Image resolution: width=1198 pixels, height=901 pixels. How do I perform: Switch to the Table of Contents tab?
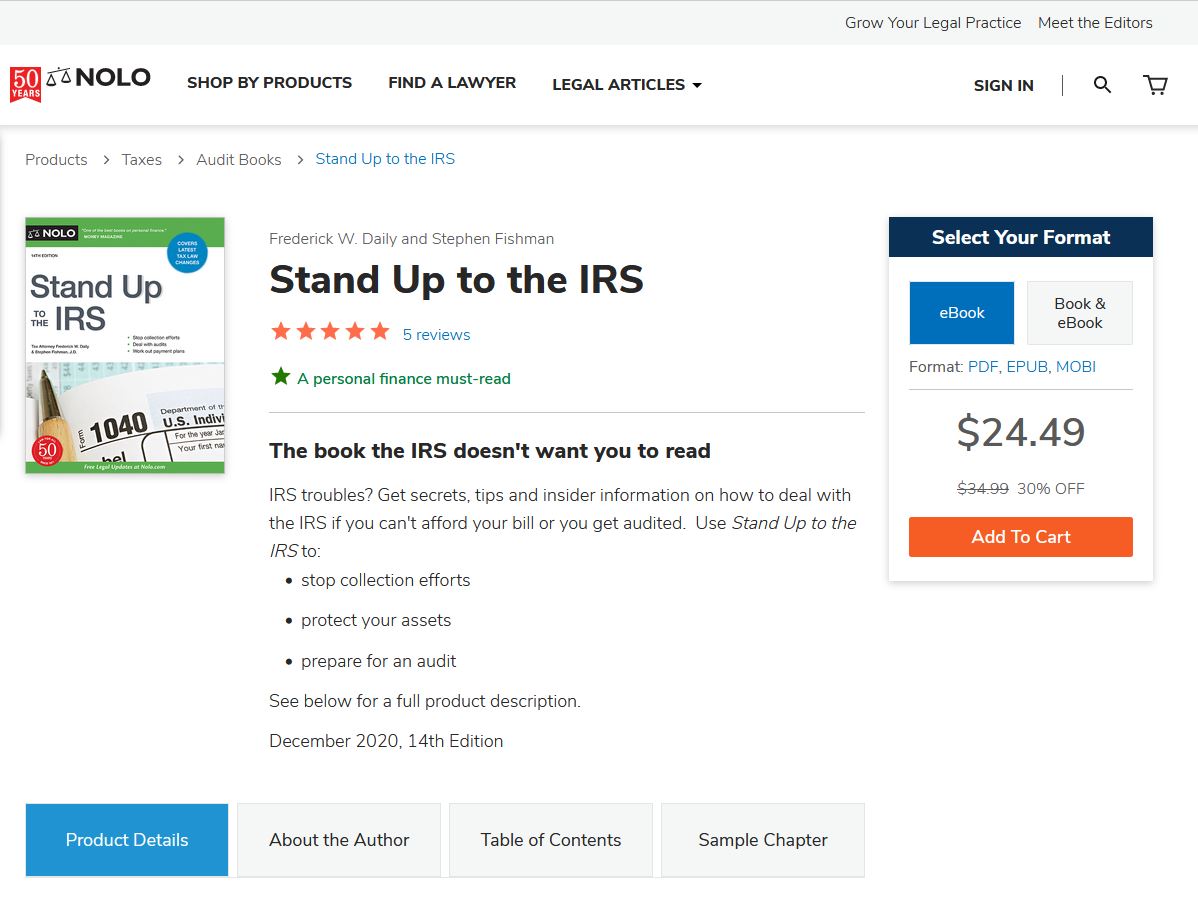coord(551,840)
